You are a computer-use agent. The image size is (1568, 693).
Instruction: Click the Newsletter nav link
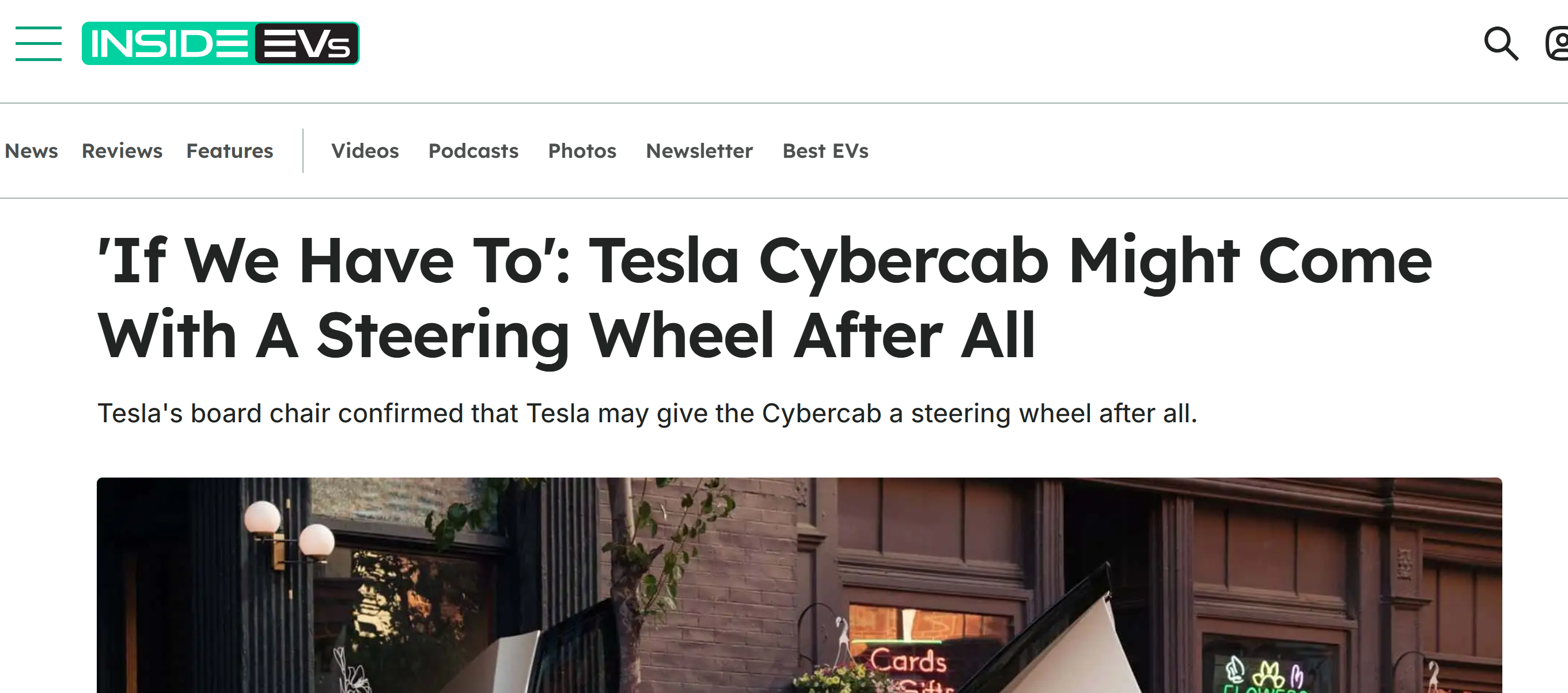[x=699, y=151]
